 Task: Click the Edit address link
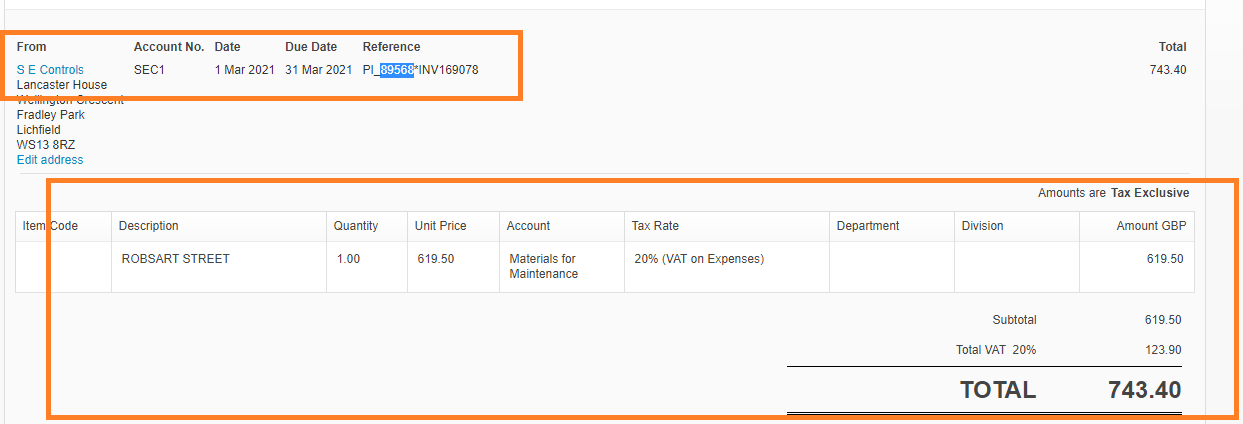click(50, 160)
